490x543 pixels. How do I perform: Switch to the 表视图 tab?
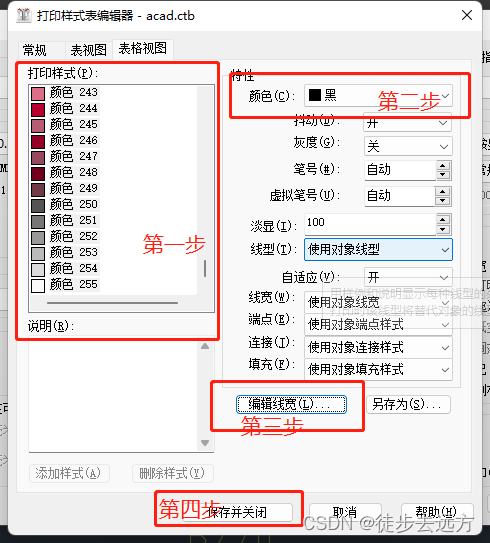click(x=88, y=50)
